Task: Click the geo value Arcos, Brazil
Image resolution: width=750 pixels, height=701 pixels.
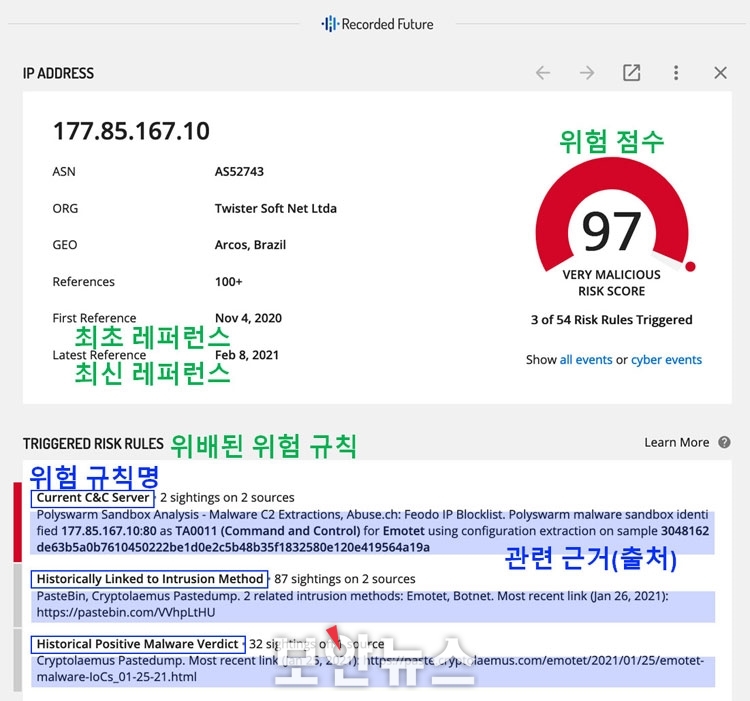Action: [x=250, y=244]
